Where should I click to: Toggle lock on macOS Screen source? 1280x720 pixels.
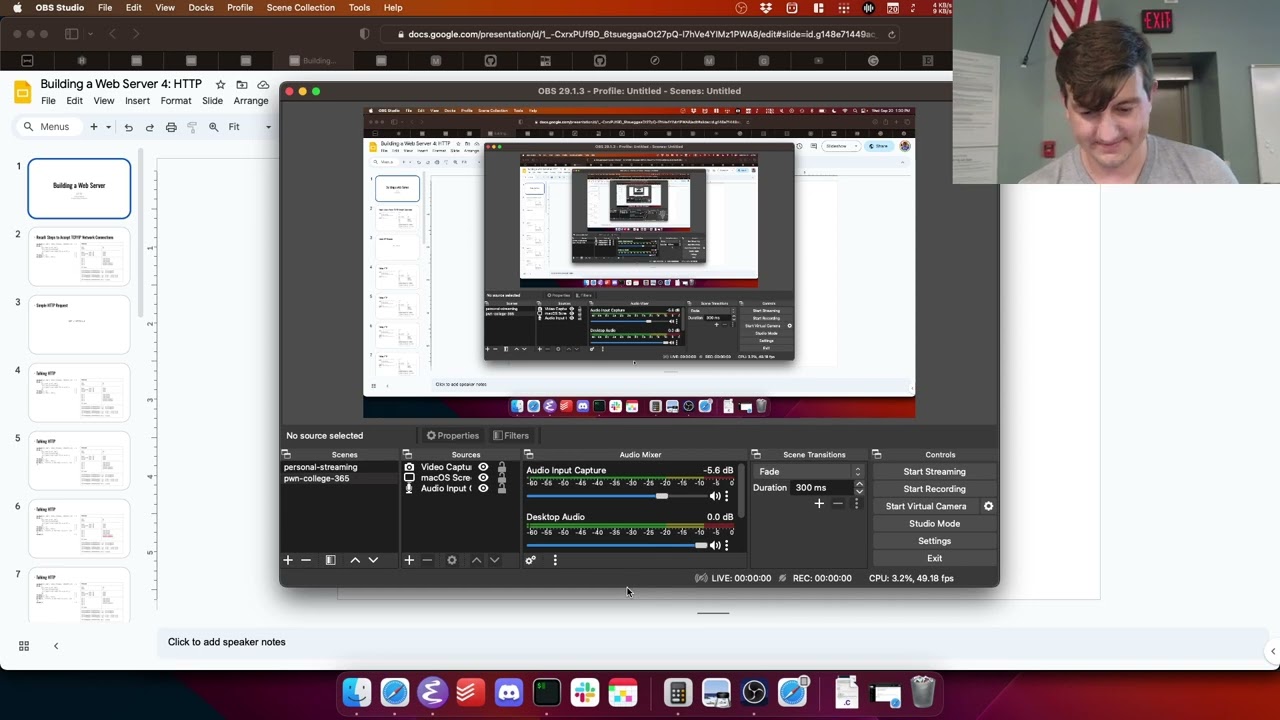pos(502,478)
